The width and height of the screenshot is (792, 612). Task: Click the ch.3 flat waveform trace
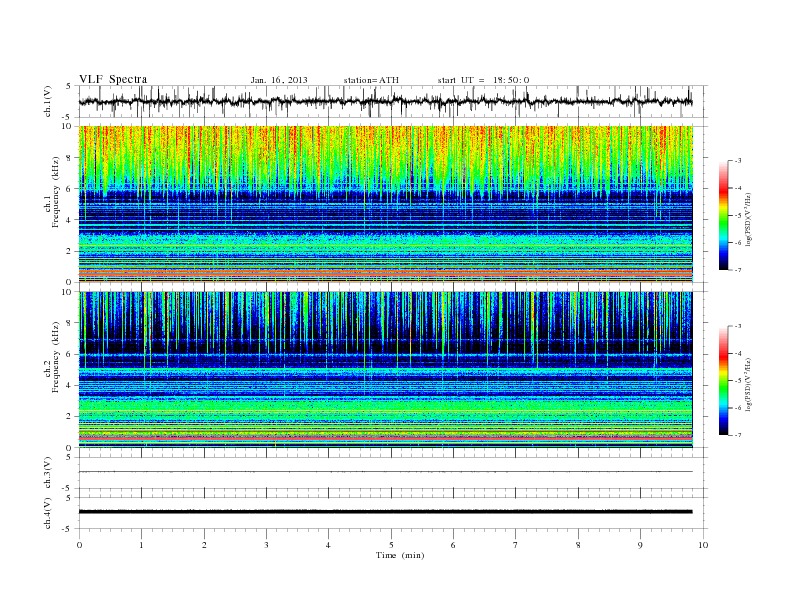pos(385,472)
